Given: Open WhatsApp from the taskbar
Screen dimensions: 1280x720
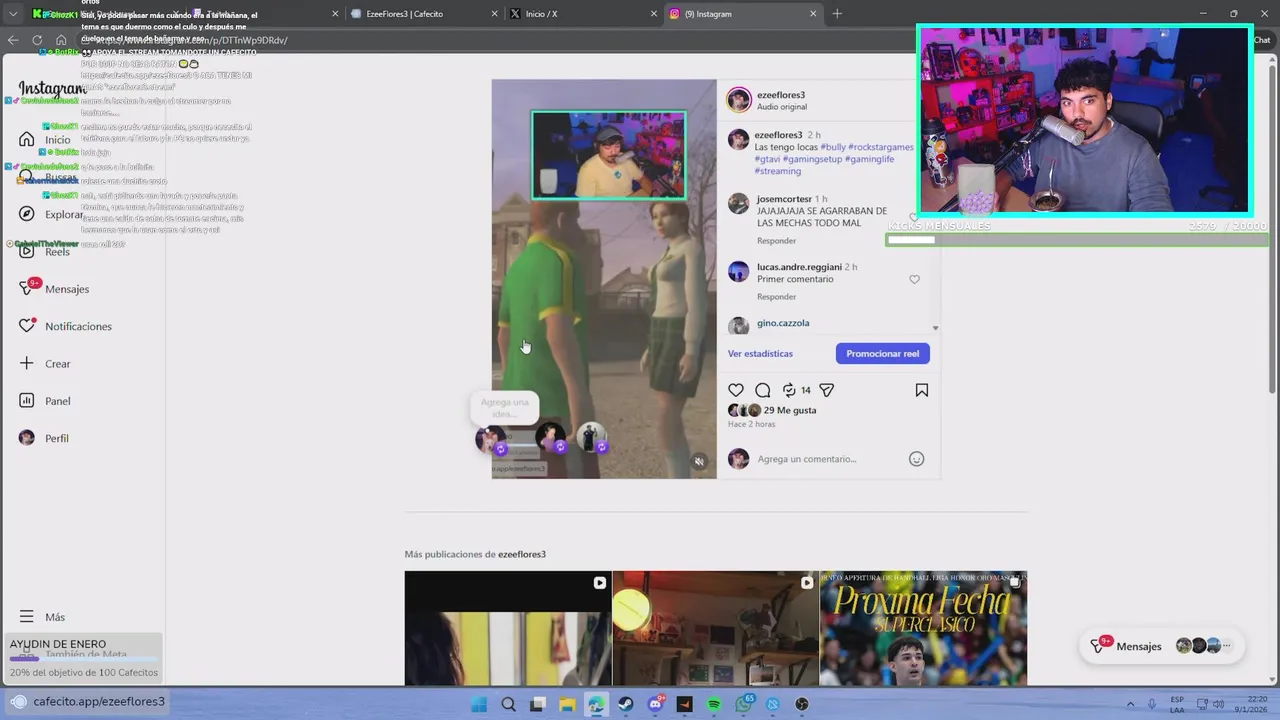Looking at the screenshot, I should pos(743,704).
